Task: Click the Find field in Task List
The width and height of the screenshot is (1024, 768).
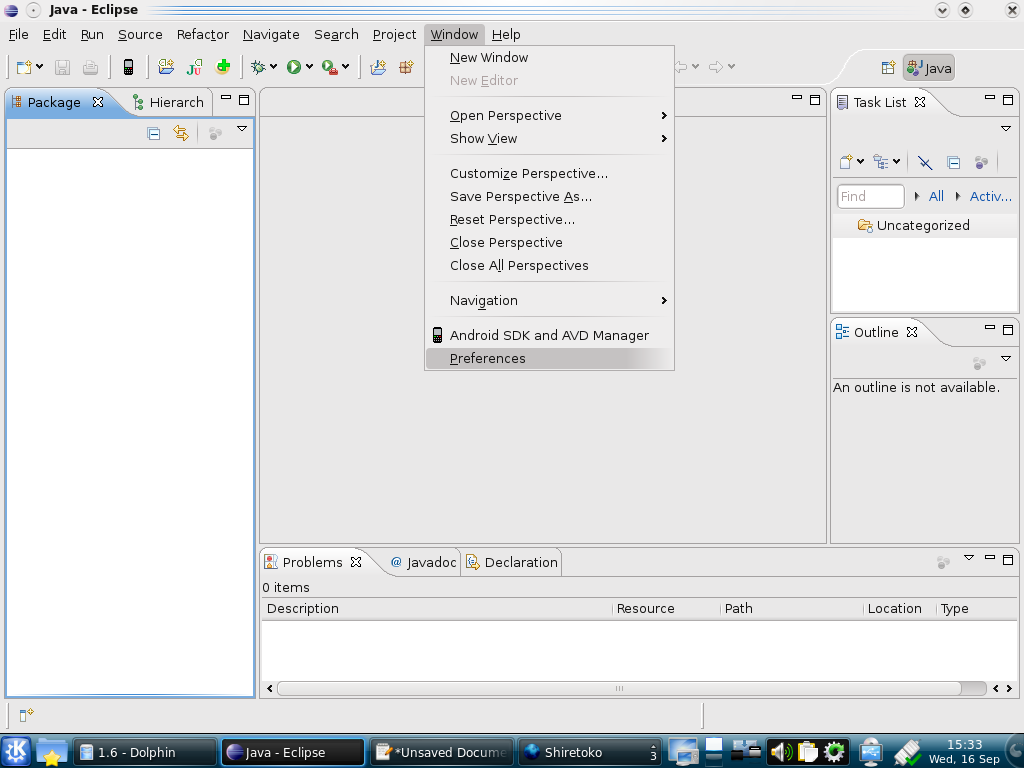Action: (871, 197)
